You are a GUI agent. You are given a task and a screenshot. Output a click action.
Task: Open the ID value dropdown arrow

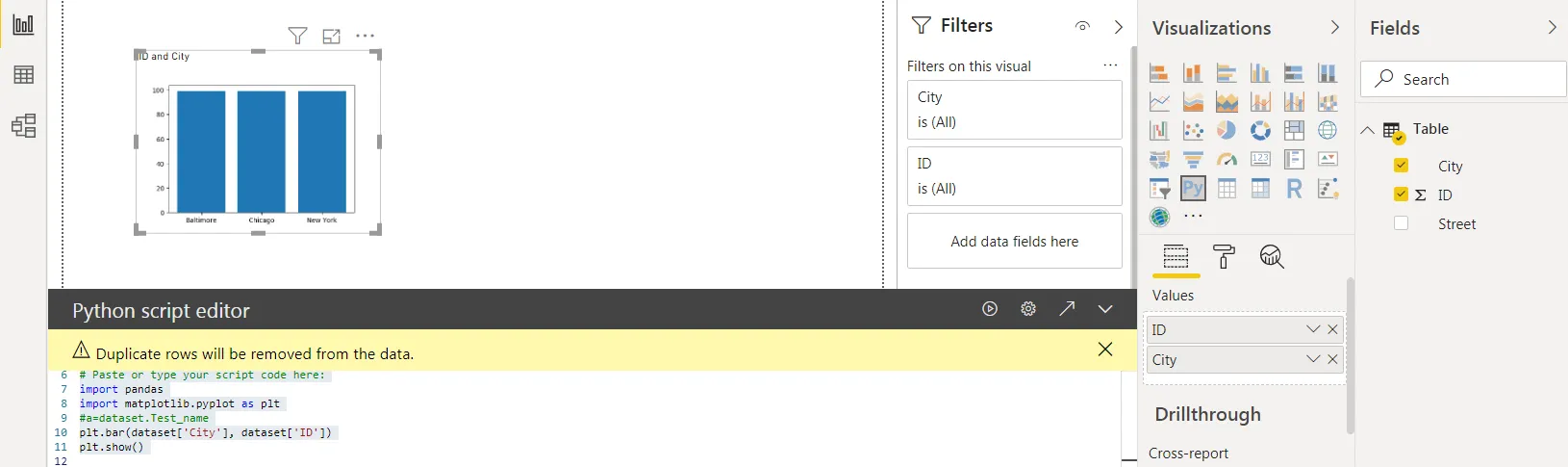(x=1313, y=329)
